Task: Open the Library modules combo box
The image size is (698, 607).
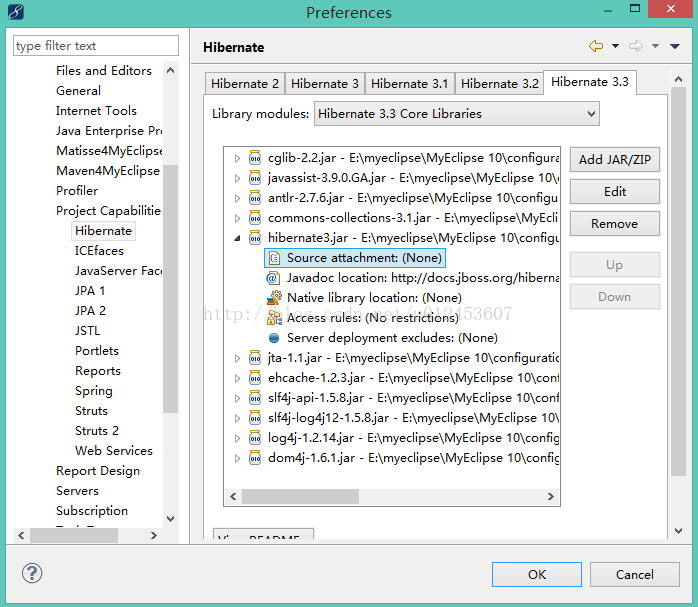Action: tap(457, 114)
